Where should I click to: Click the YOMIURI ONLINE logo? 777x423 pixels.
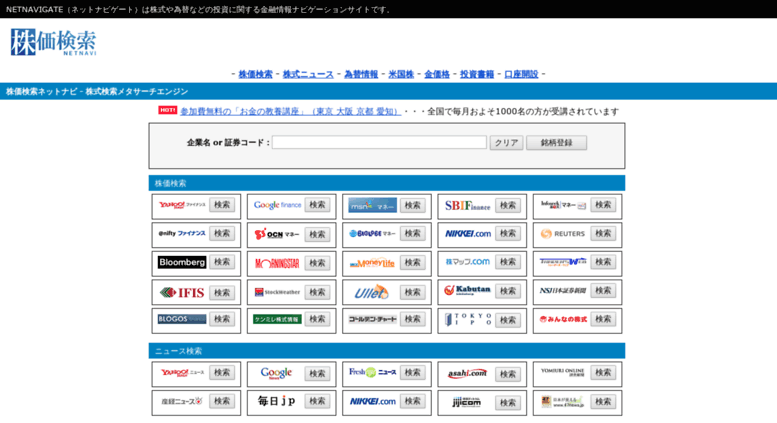[x=563, y=372]
